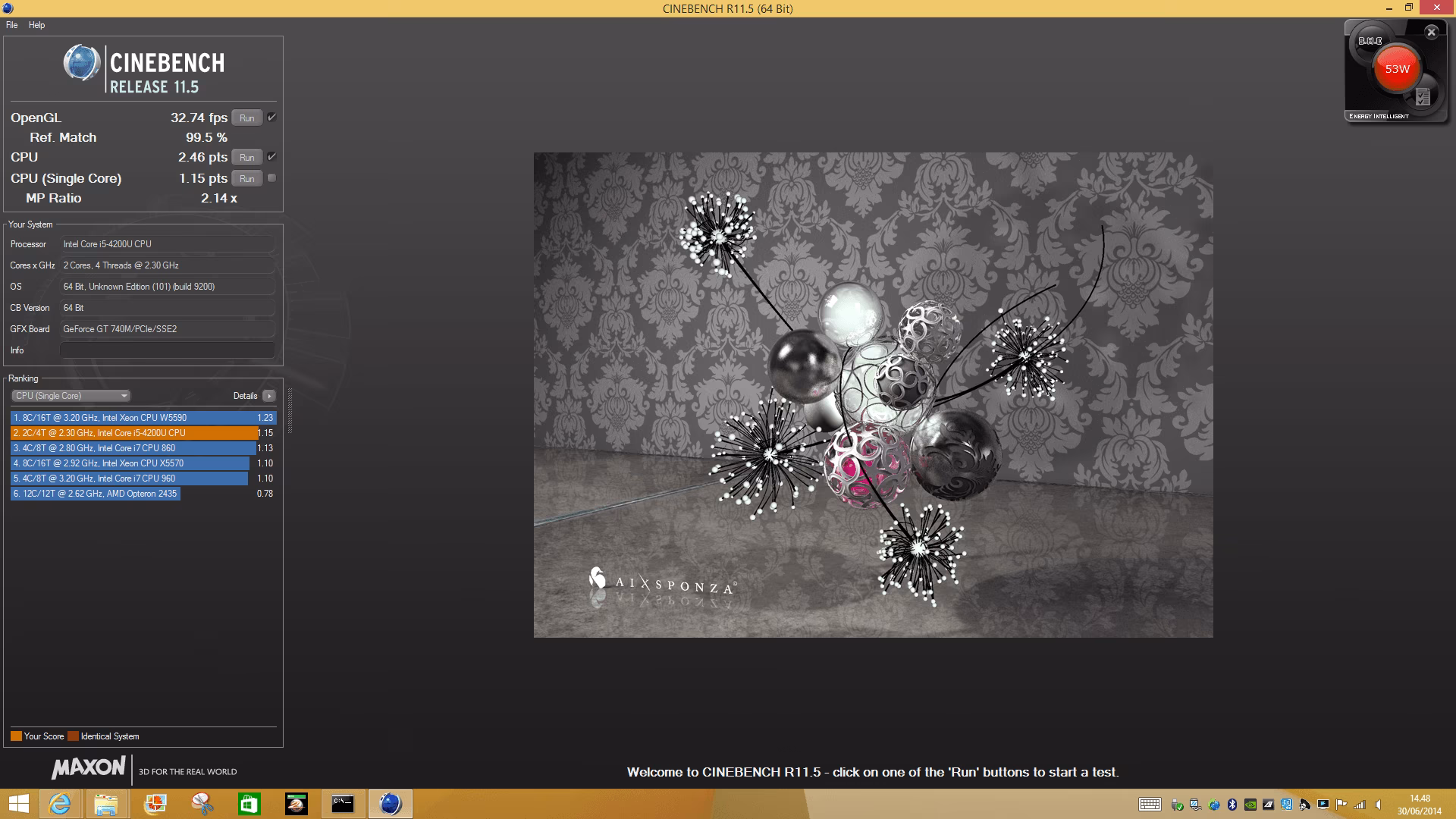1456x819 pixels.
Task: Click the monitor play tray icon
Action: [1323, 805]
